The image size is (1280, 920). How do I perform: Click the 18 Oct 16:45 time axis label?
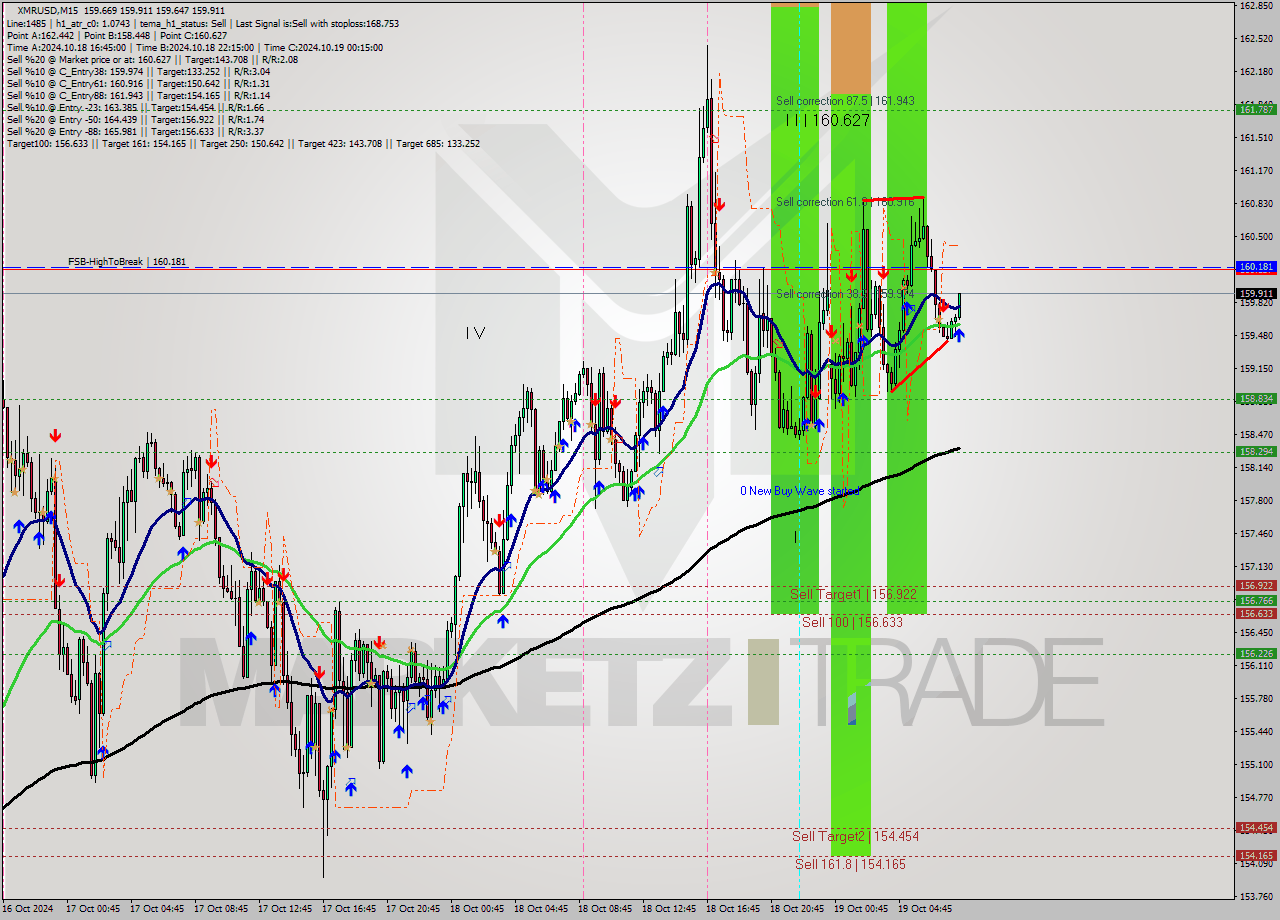[731, 909]
